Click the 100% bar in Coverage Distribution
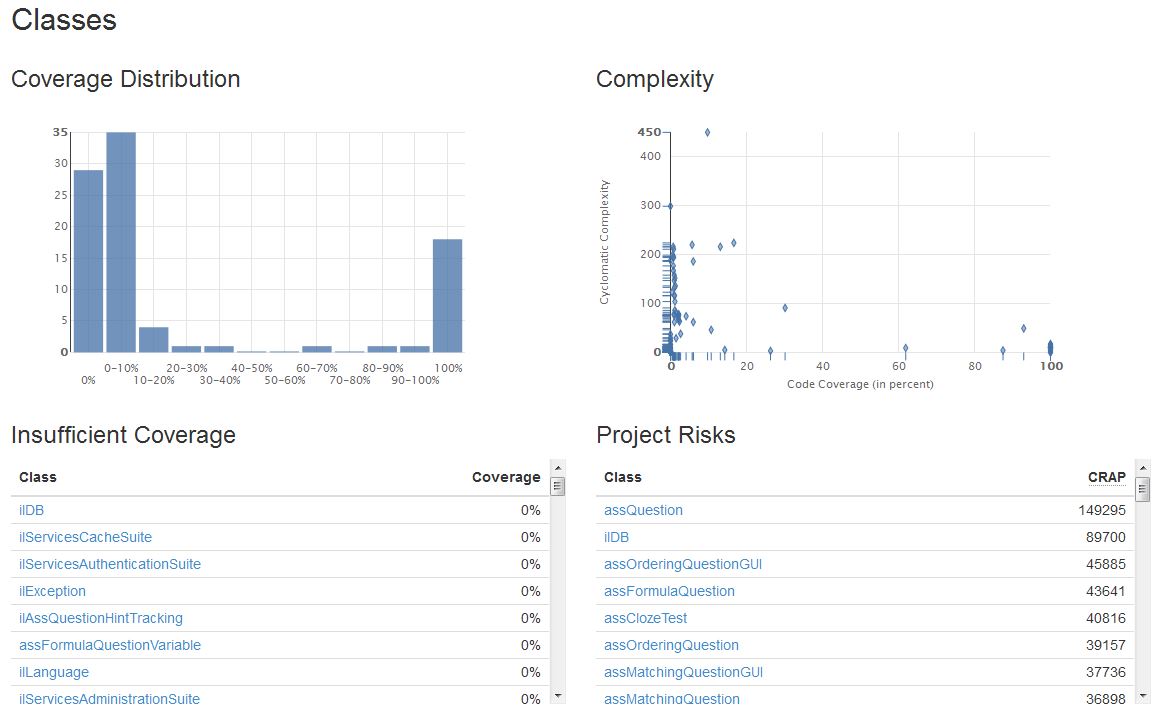 447,295
